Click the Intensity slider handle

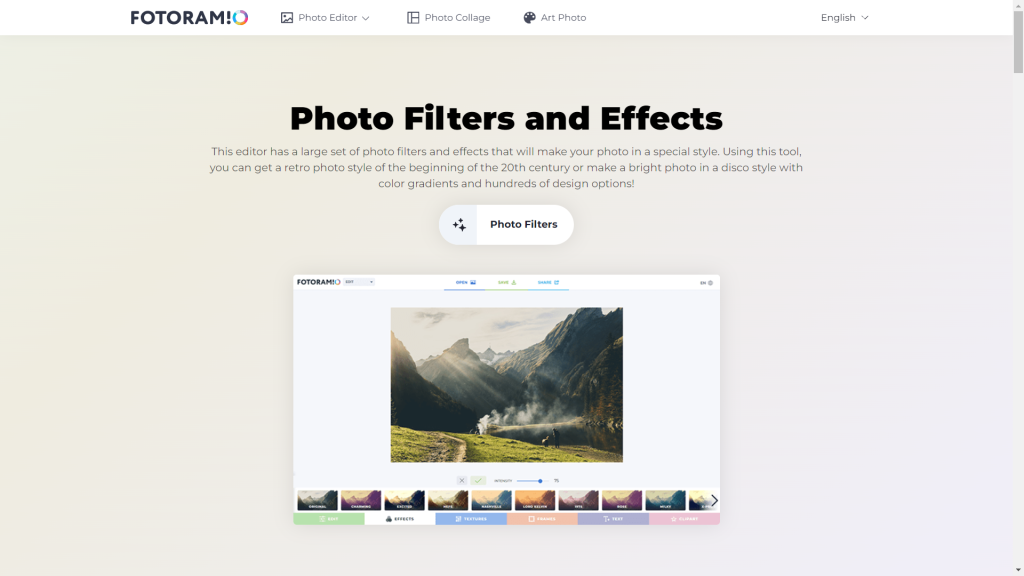click(x=540, y=481)
